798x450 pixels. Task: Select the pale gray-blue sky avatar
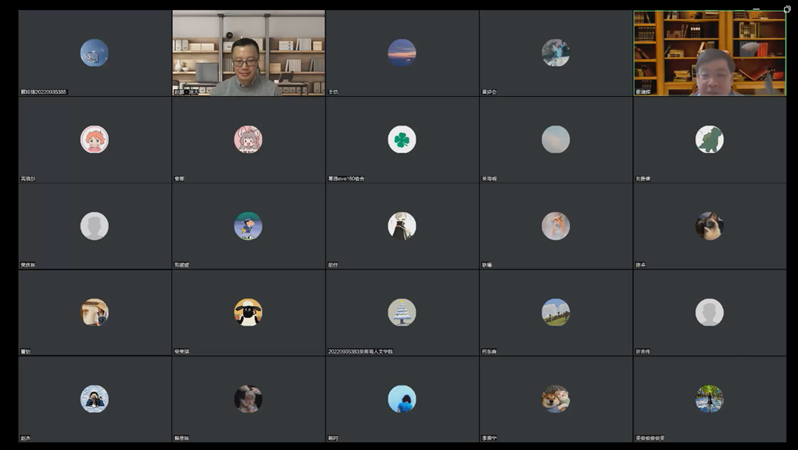(x=556, y=140)
